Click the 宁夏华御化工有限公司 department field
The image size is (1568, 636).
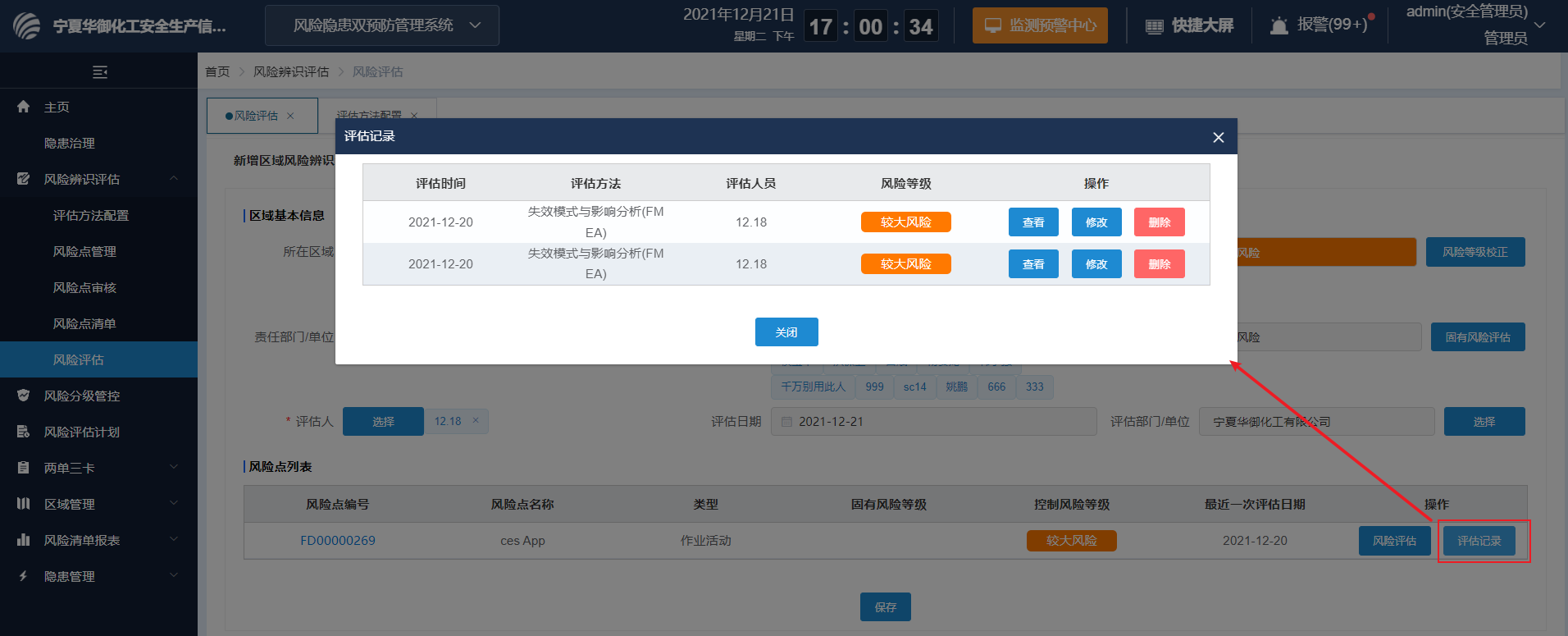(1317, 422)
